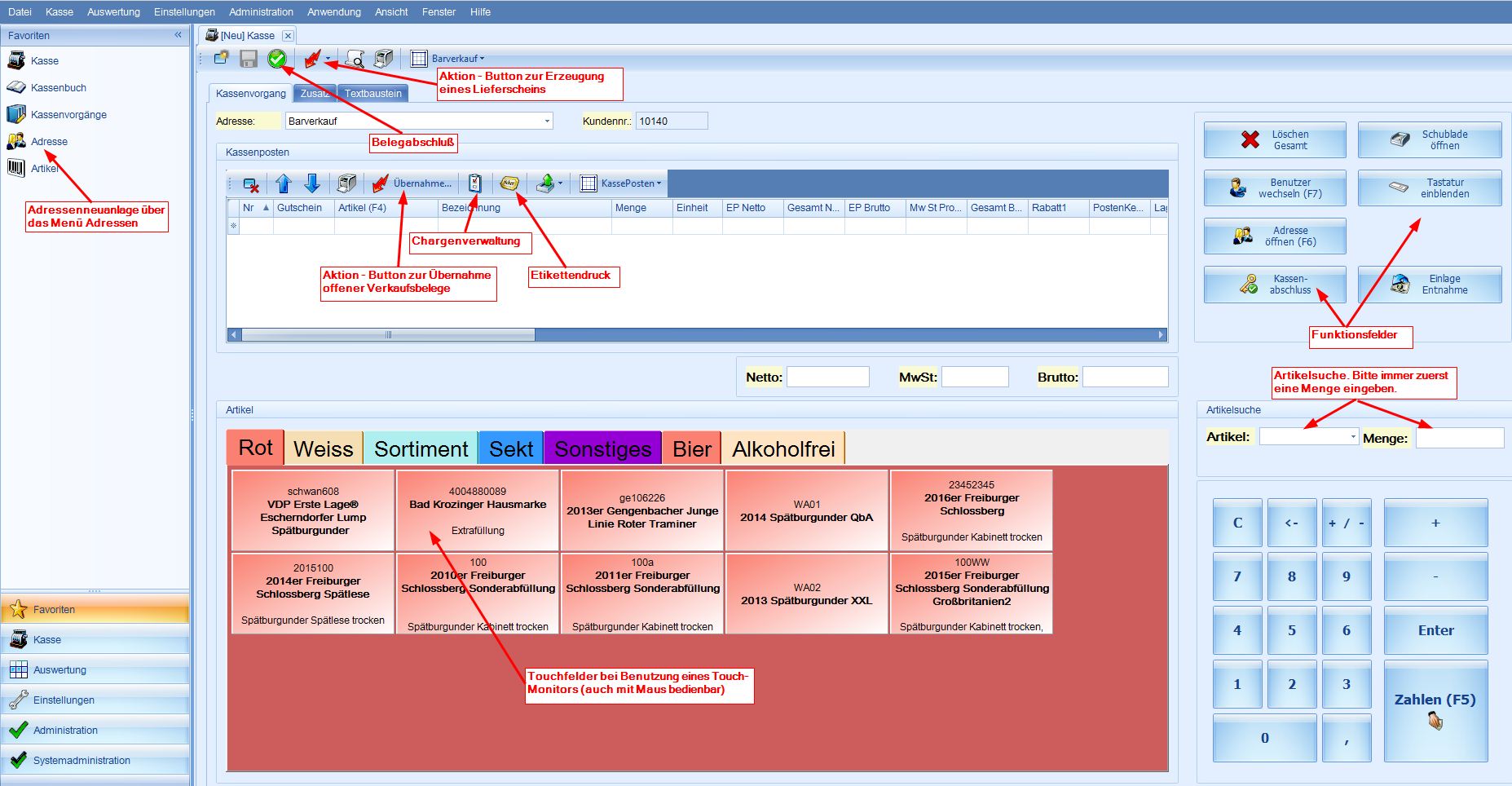Viewport: 1512px width, 786px height.
Task: Select the Systemadministration navigation group
Action: pyautogui.click(x=95, y=761)
